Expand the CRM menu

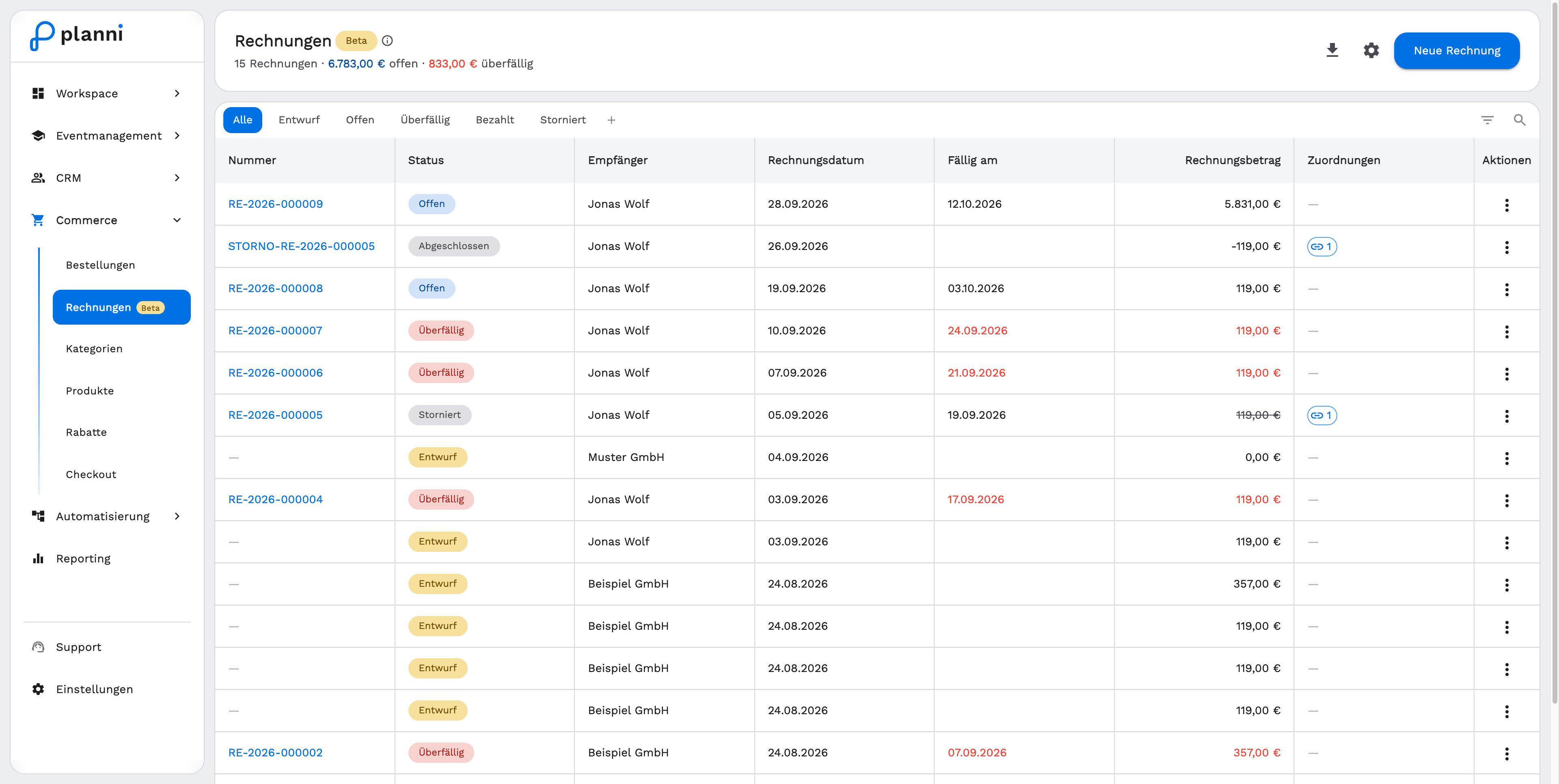[106, 178]
